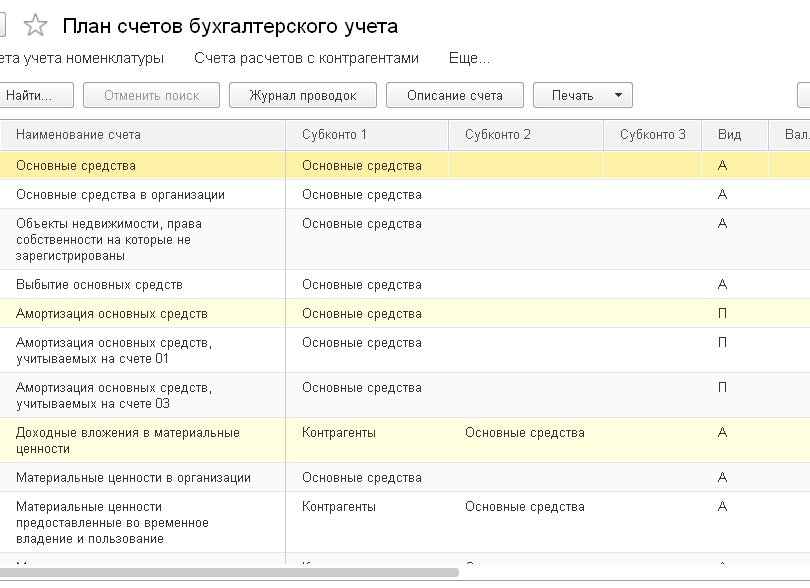Select row Доходные вложения в материальные ценности
This screenshot has width=810, height=588.
[405, 440]
